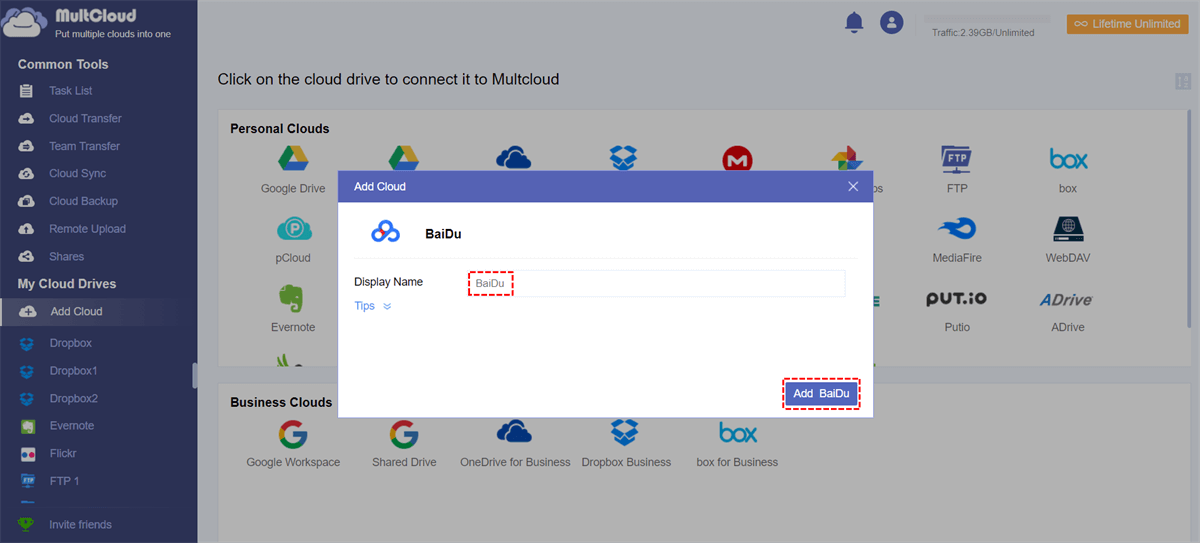The image size is (1200, 543).
Task: Click Invite friends link
Action: [x=80, y=525]
